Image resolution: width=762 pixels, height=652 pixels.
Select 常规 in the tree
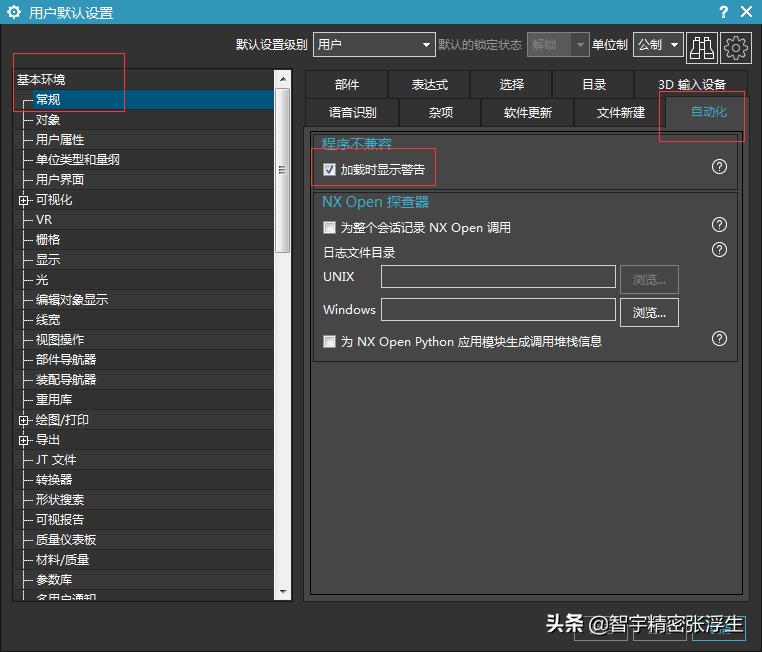click(48, 100)
